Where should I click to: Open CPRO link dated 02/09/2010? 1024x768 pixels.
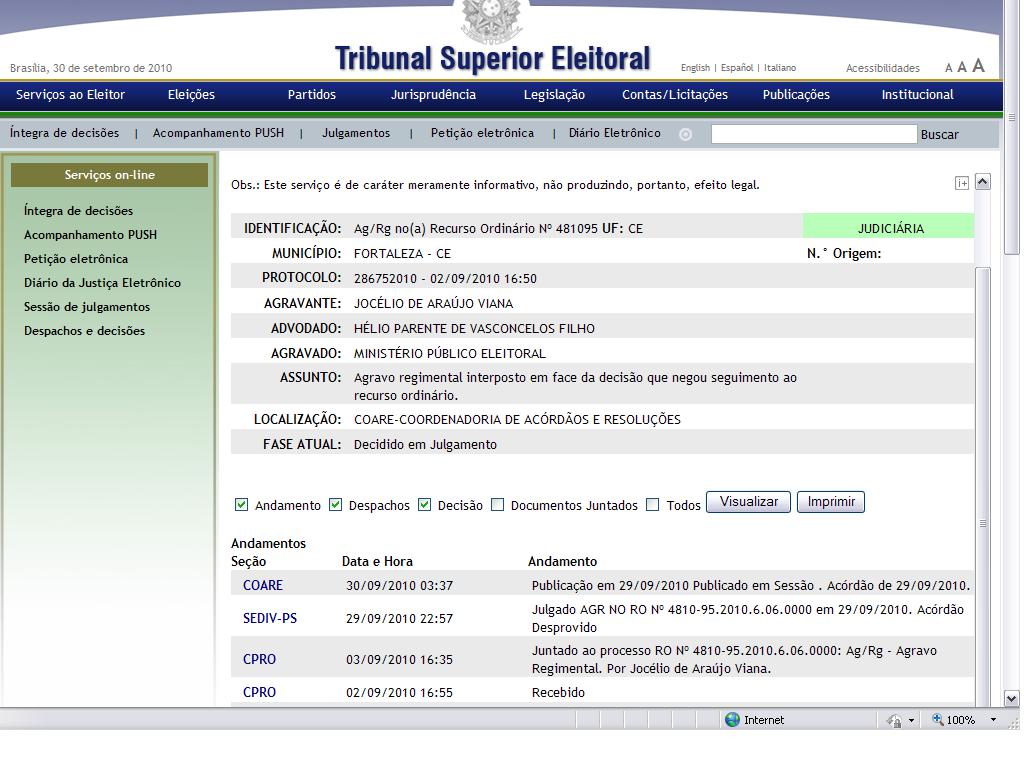pos(259,692)
